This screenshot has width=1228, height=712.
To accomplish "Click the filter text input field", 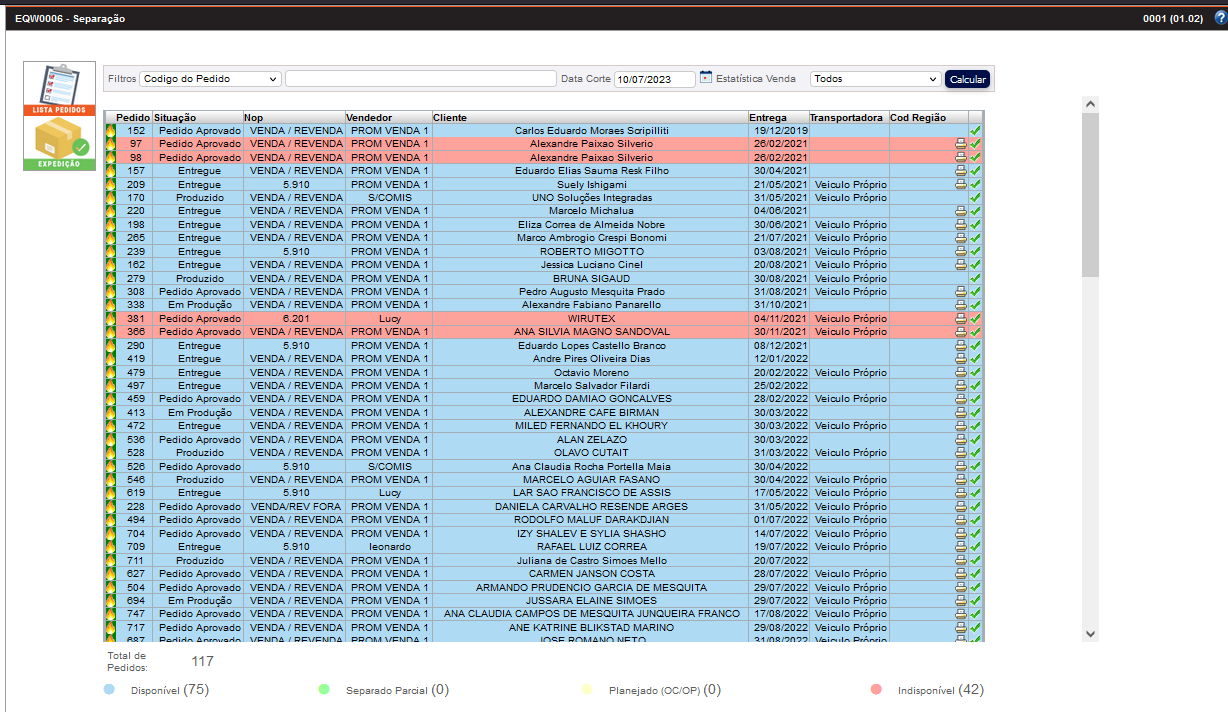I will pos(420,79).
